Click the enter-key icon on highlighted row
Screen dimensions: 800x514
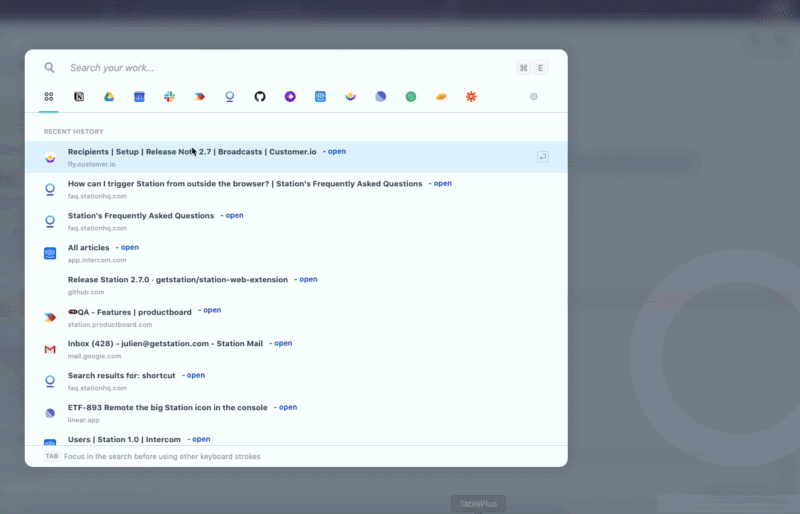point(543,157)
